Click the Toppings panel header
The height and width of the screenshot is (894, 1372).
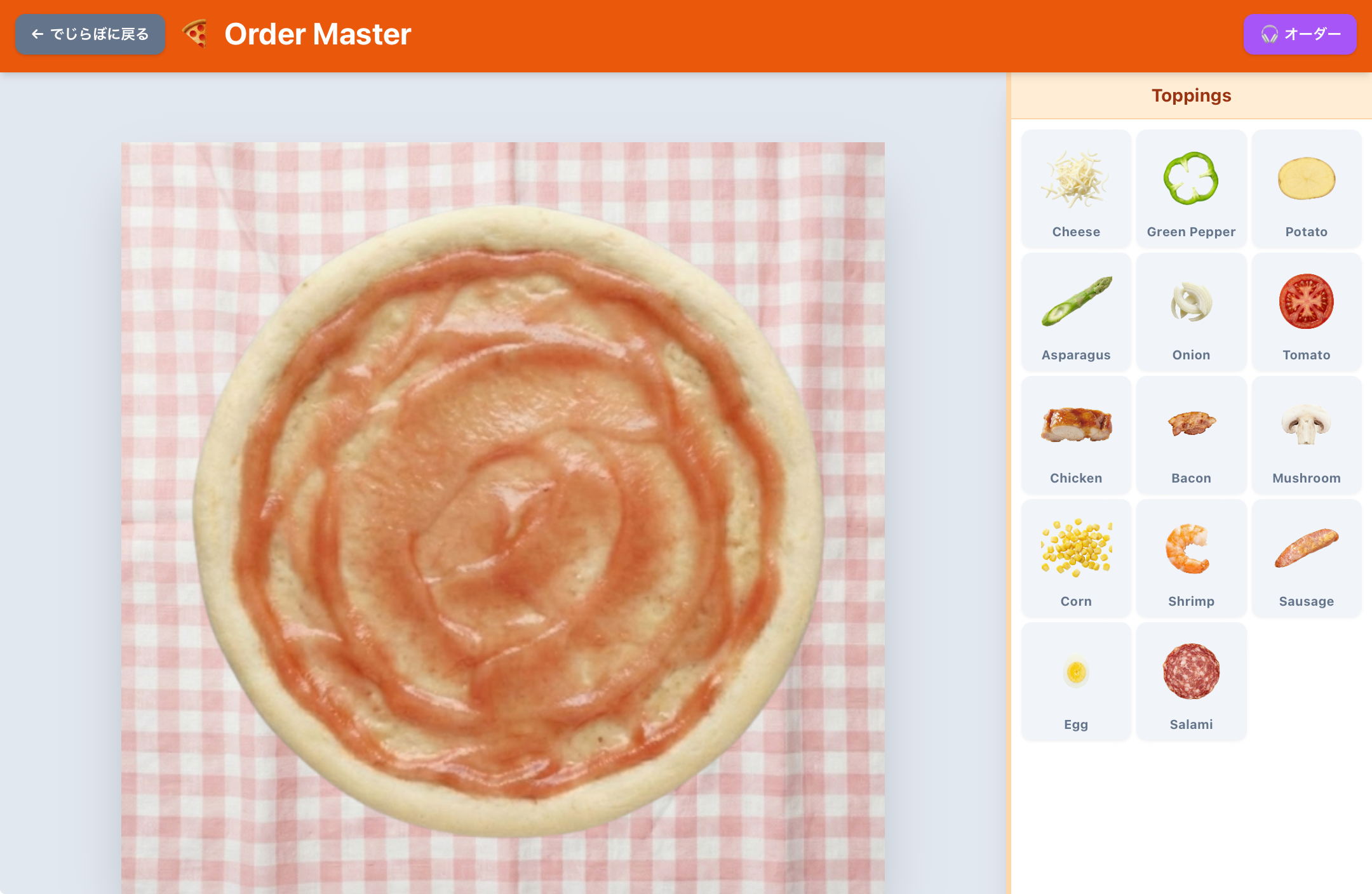coord(1191,95)
